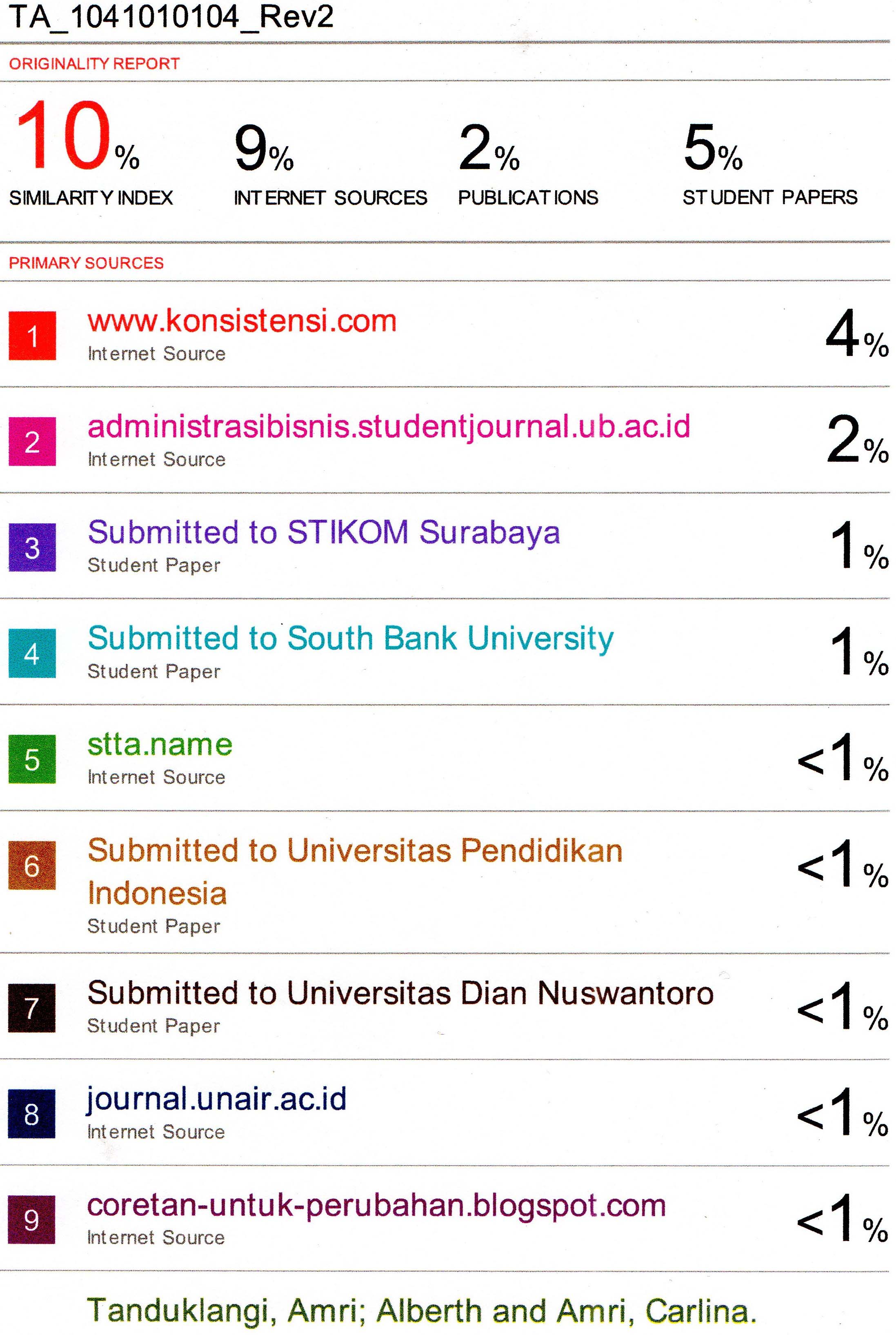Click "Submitted to STIKOM Surabaya" source
Viewport: 896px width, 1335px height.
tap(323, 533)
